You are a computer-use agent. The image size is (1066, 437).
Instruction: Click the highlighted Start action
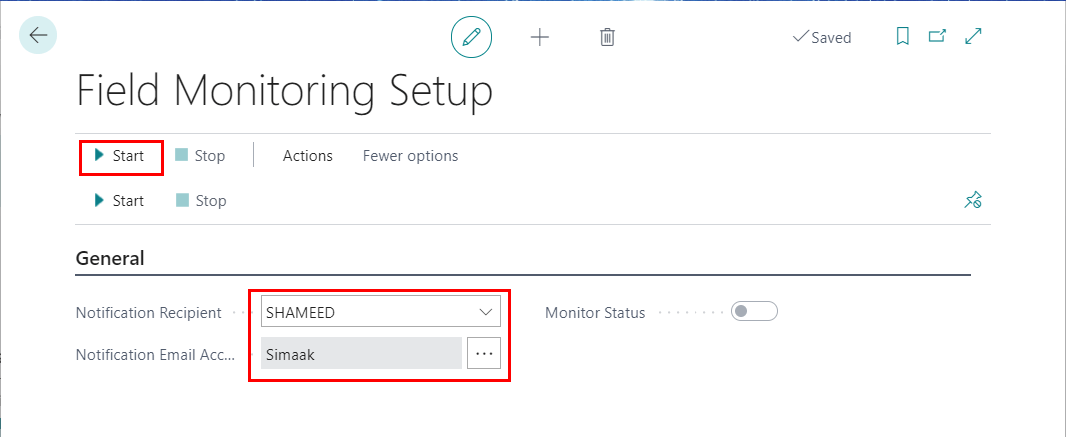pos(120,156)
